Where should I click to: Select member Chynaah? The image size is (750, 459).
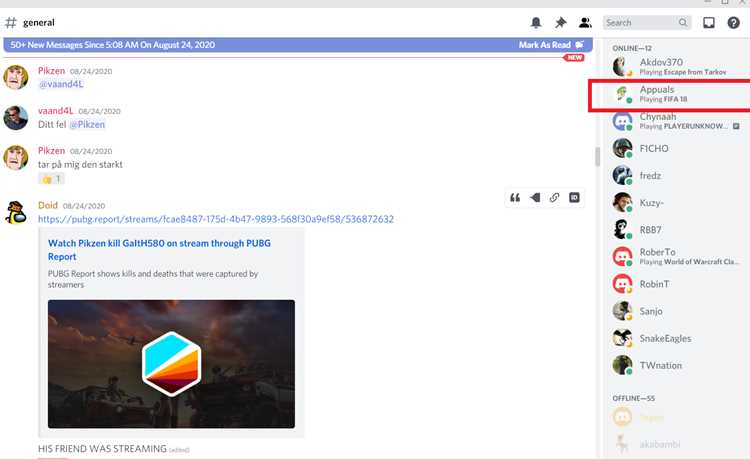pos(676,121)
